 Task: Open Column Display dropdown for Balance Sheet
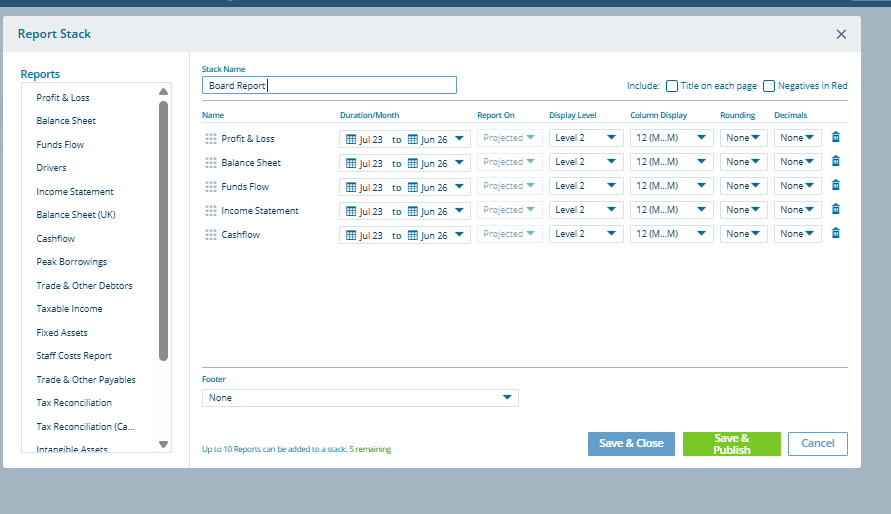click(671, 162)
